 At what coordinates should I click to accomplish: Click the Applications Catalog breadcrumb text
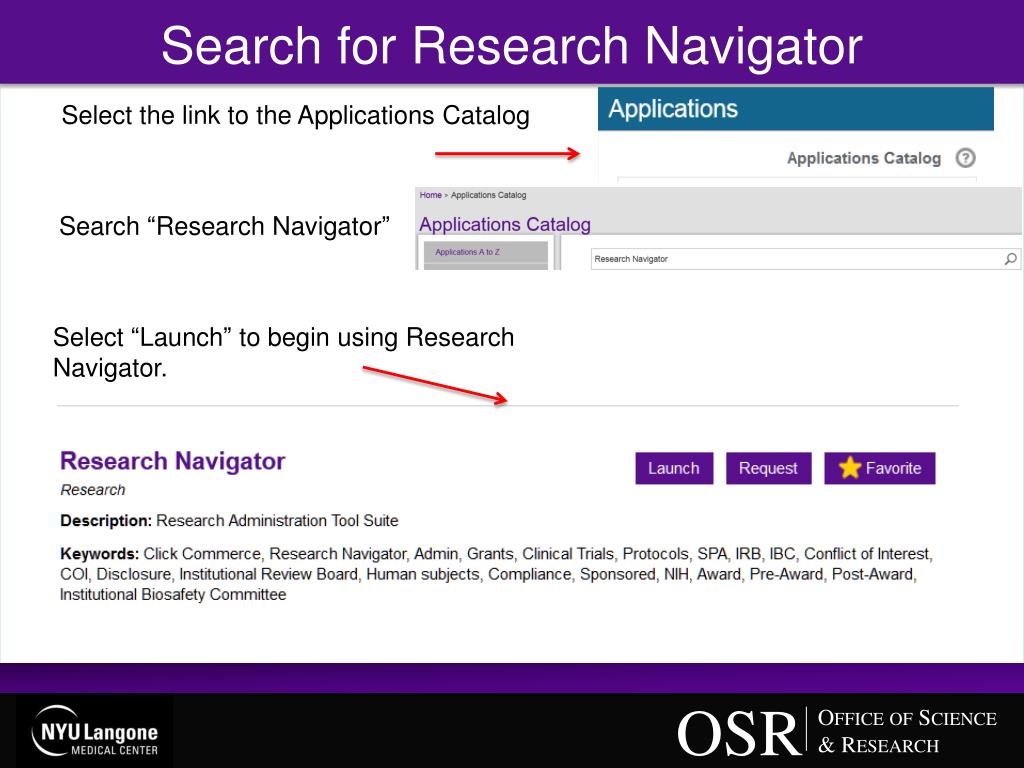(x=488, y=195)
